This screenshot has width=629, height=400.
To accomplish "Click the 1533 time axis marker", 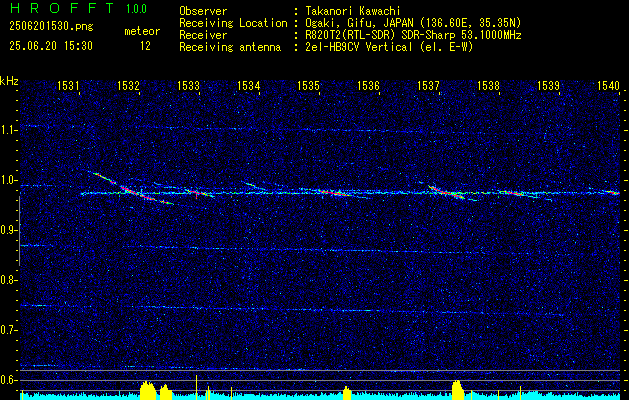I will coord(188,85).
